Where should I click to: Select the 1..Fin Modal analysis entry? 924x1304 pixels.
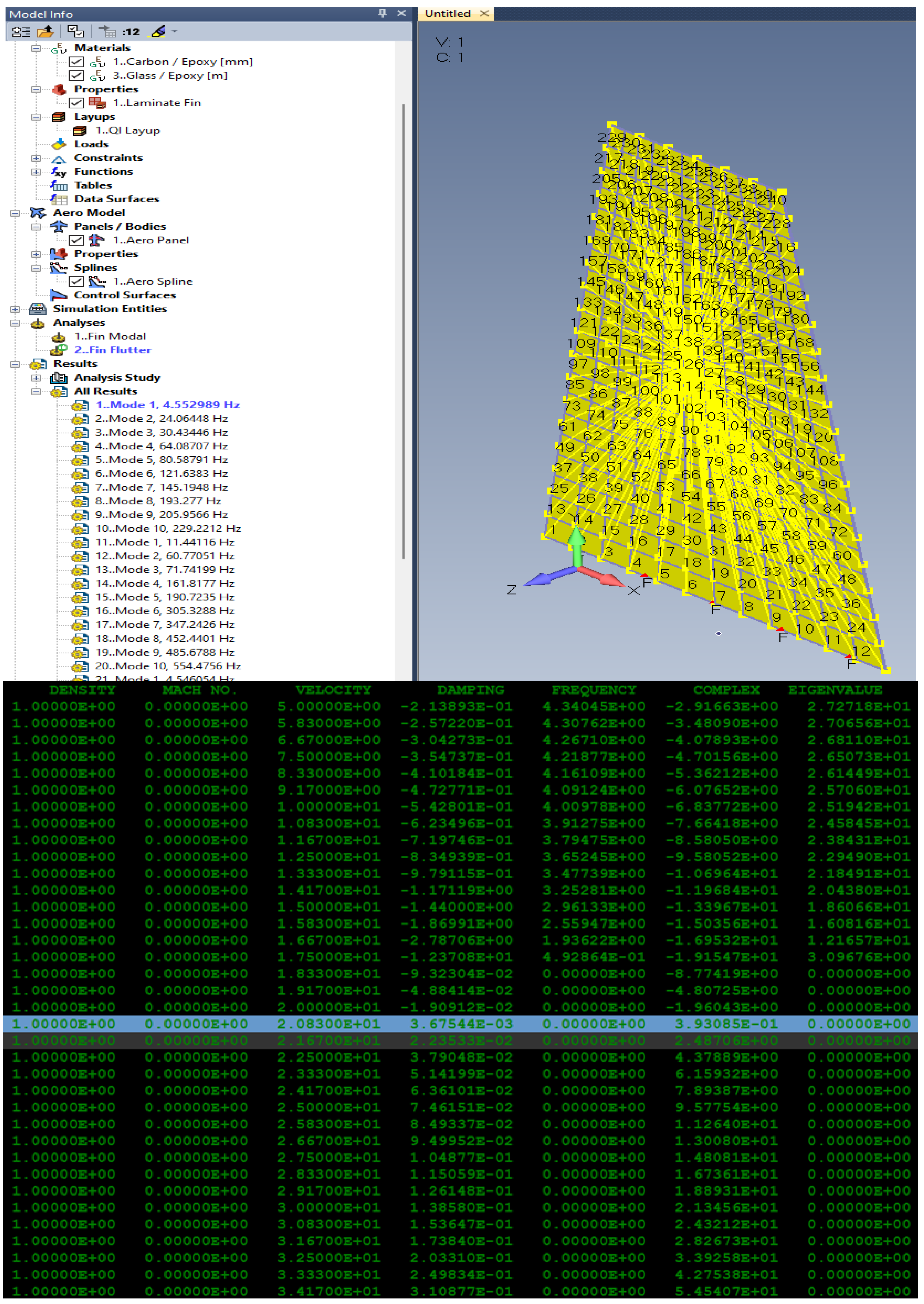pyautogui.click(x=110, y=337)
